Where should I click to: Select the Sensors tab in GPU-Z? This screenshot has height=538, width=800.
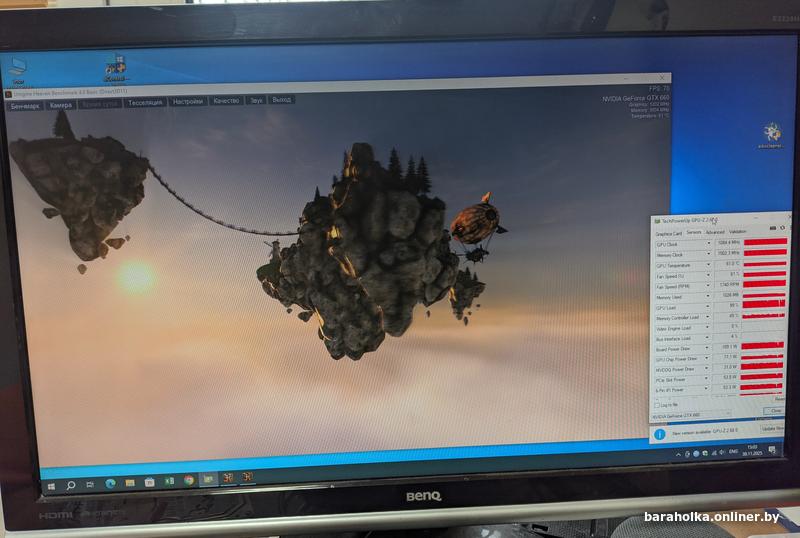pos(694,232)
